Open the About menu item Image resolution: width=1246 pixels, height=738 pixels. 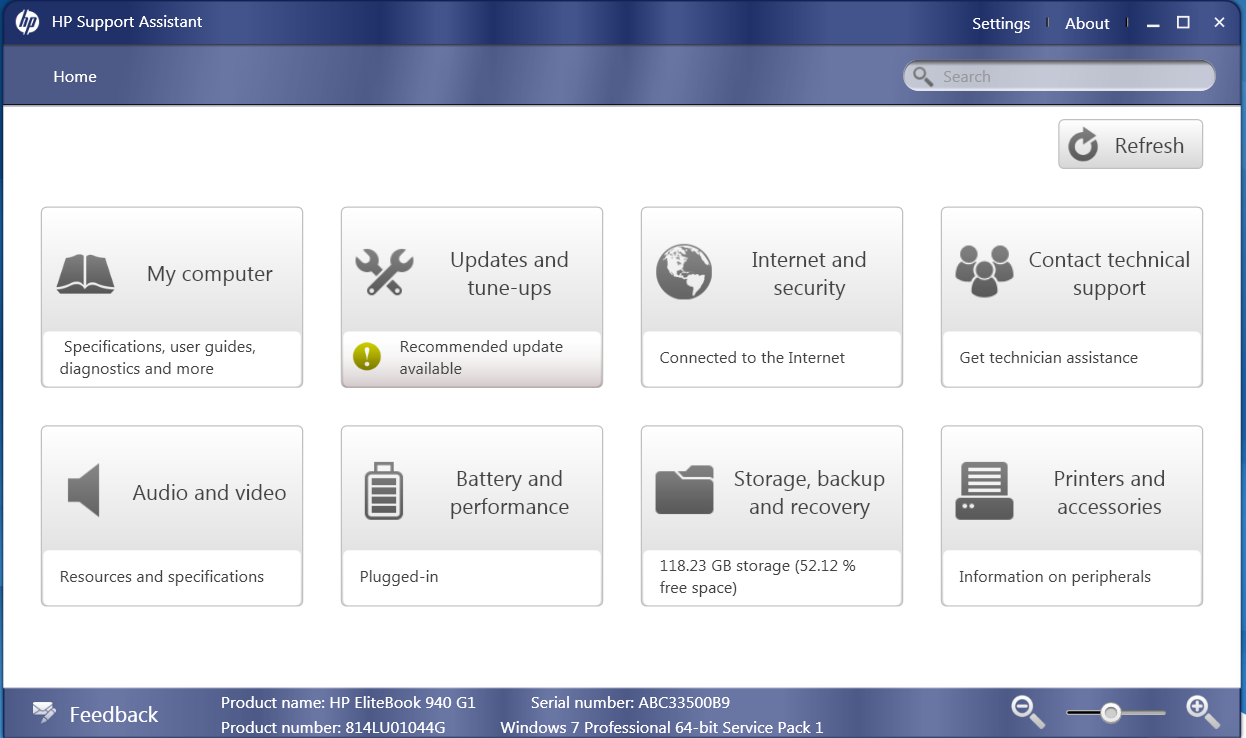click(1087, 23)
